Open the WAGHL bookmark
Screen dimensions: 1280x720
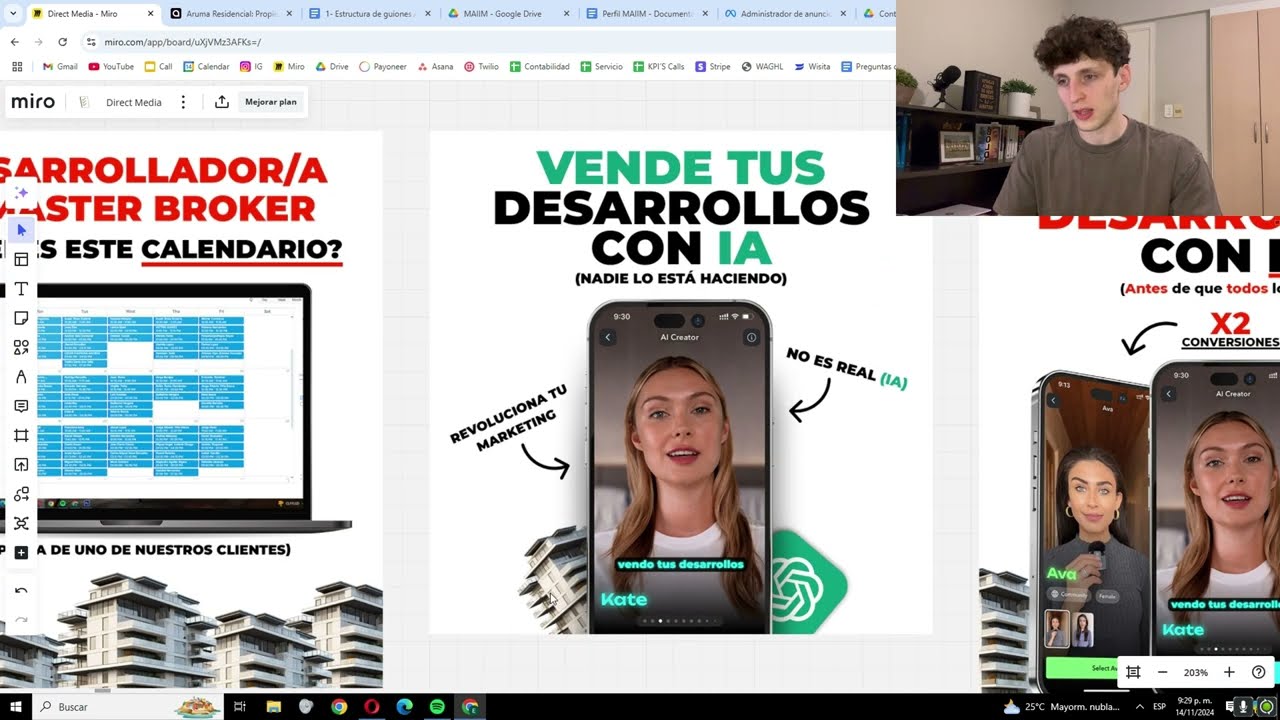763,67
